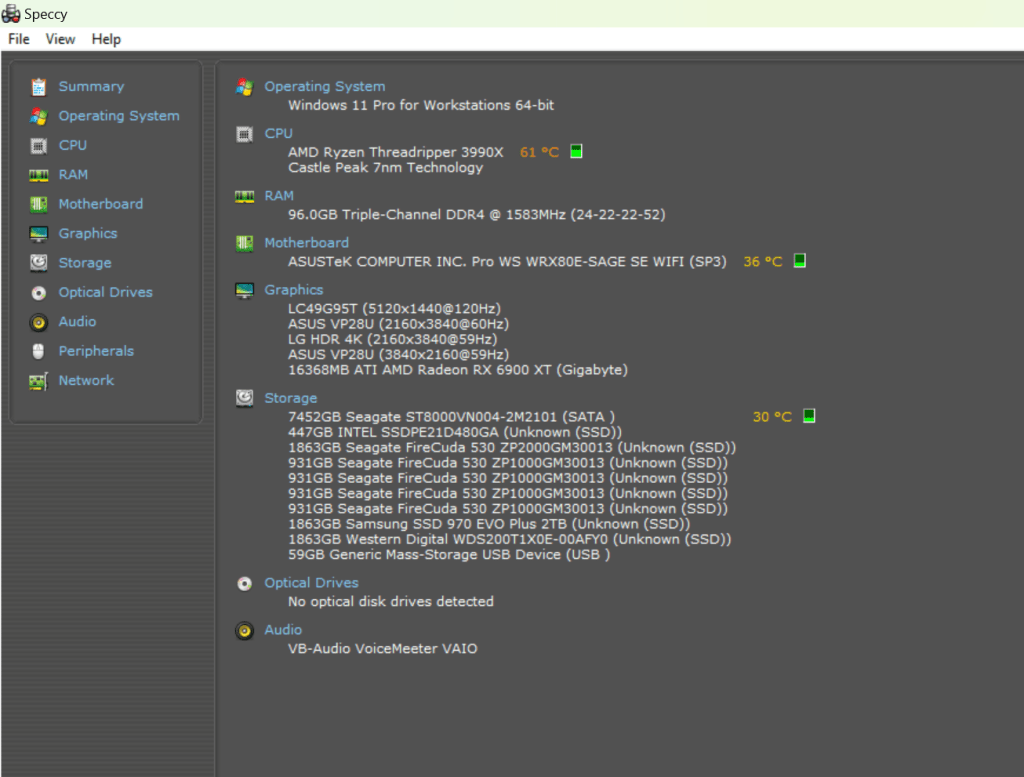Click 'AMD Ryzen Threadripper 3990X' text
The width and height of the screenshot is (1024, 777).
396,152
